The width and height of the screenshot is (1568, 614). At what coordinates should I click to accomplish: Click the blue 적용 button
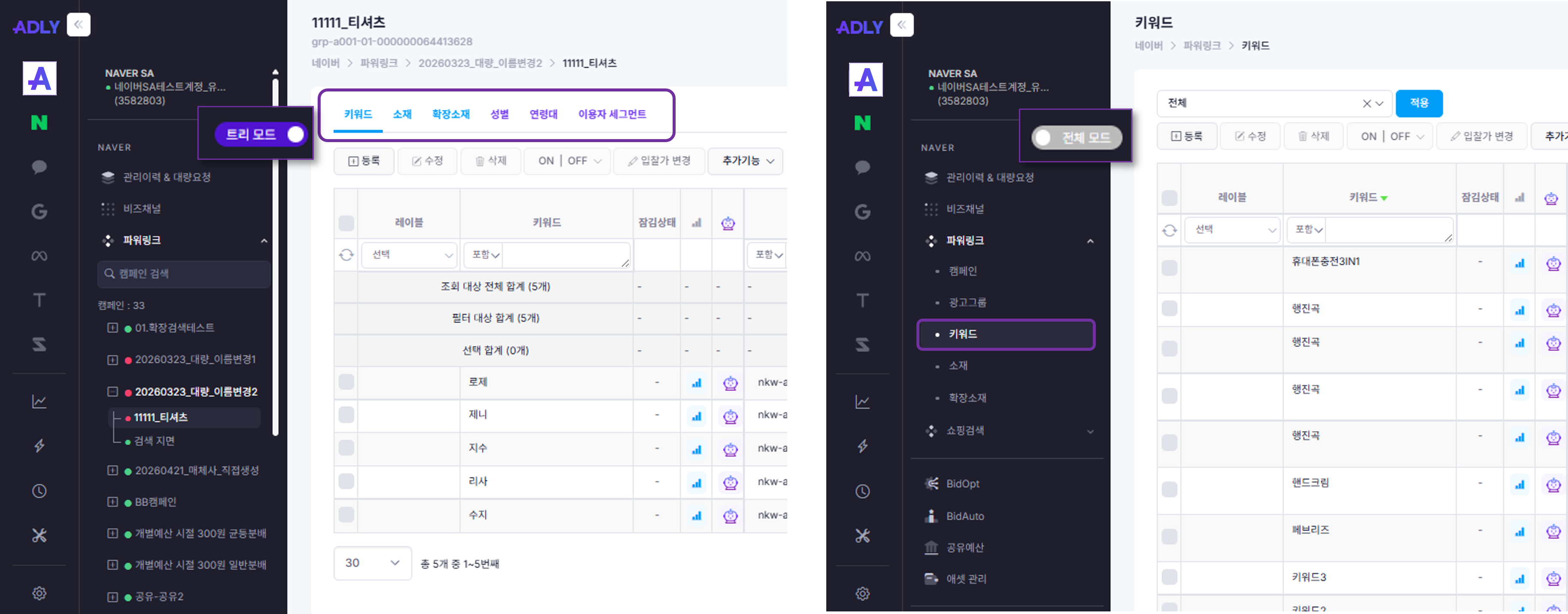[1419, 103]
